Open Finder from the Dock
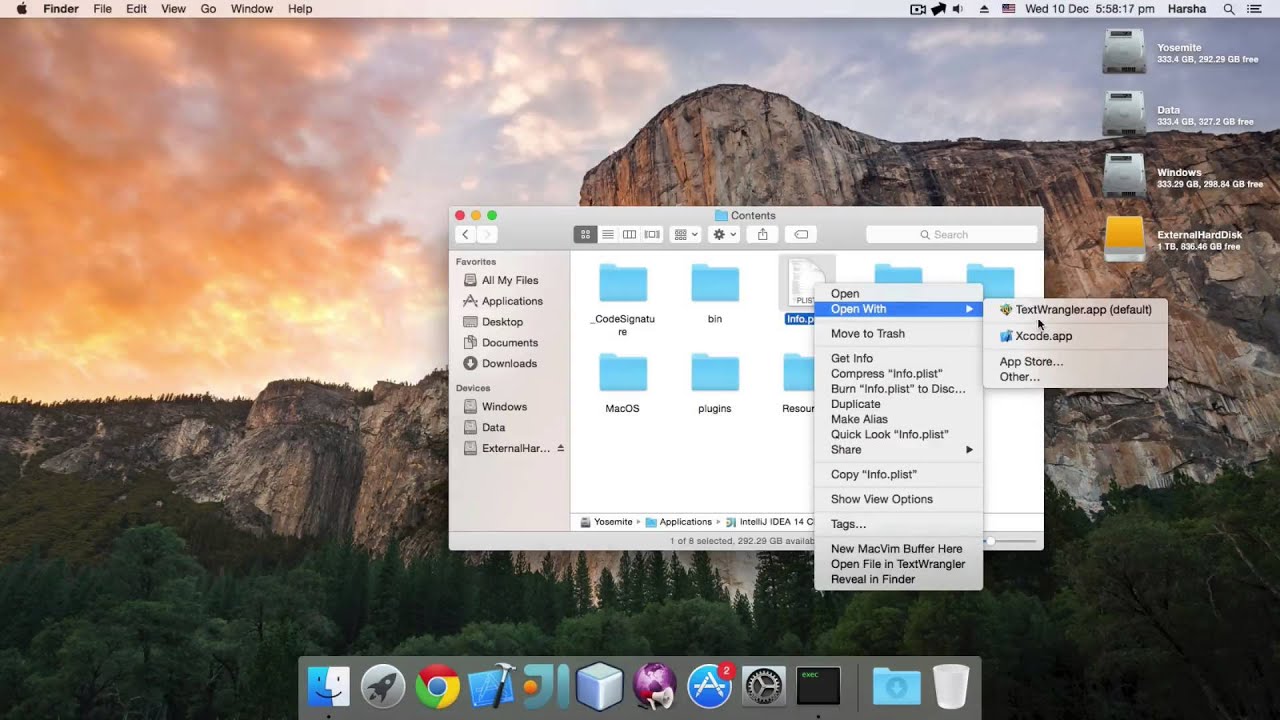1280x720 pixels. (328, 687)
